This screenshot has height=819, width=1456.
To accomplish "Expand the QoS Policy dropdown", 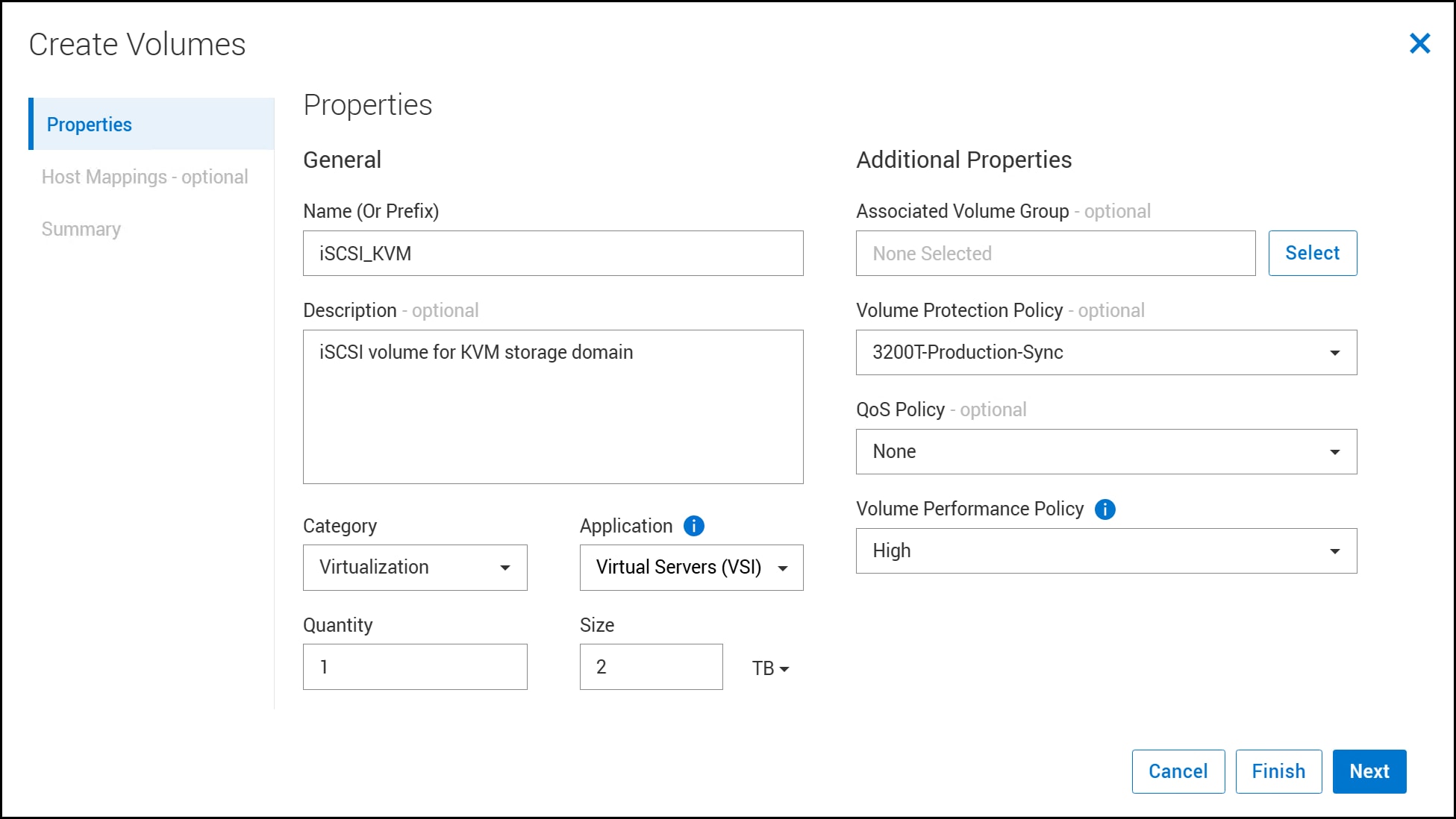I will tap(1106, 452).
